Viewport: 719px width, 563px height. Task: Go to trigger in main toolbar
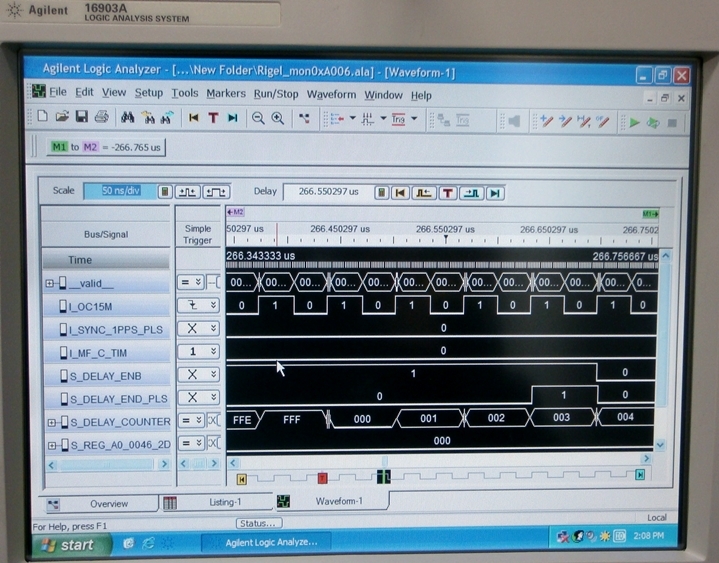pyautogui.click(x=213, y=118)
